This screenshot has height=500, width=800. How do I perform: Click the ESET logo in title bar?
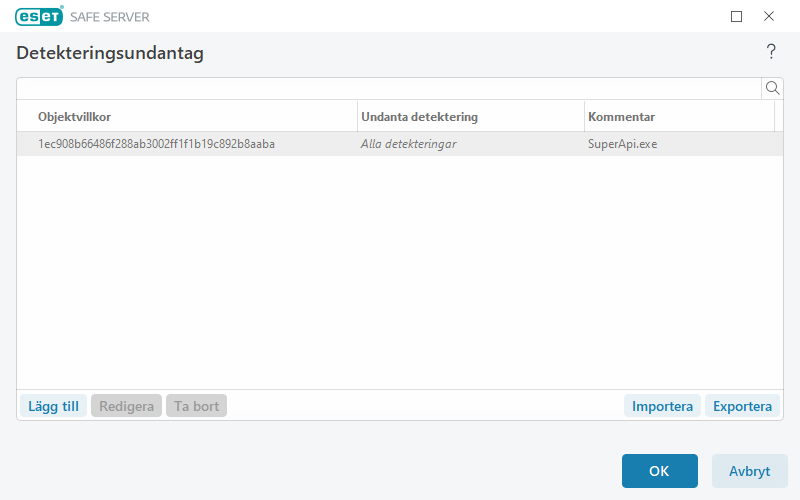coord(40,16)
